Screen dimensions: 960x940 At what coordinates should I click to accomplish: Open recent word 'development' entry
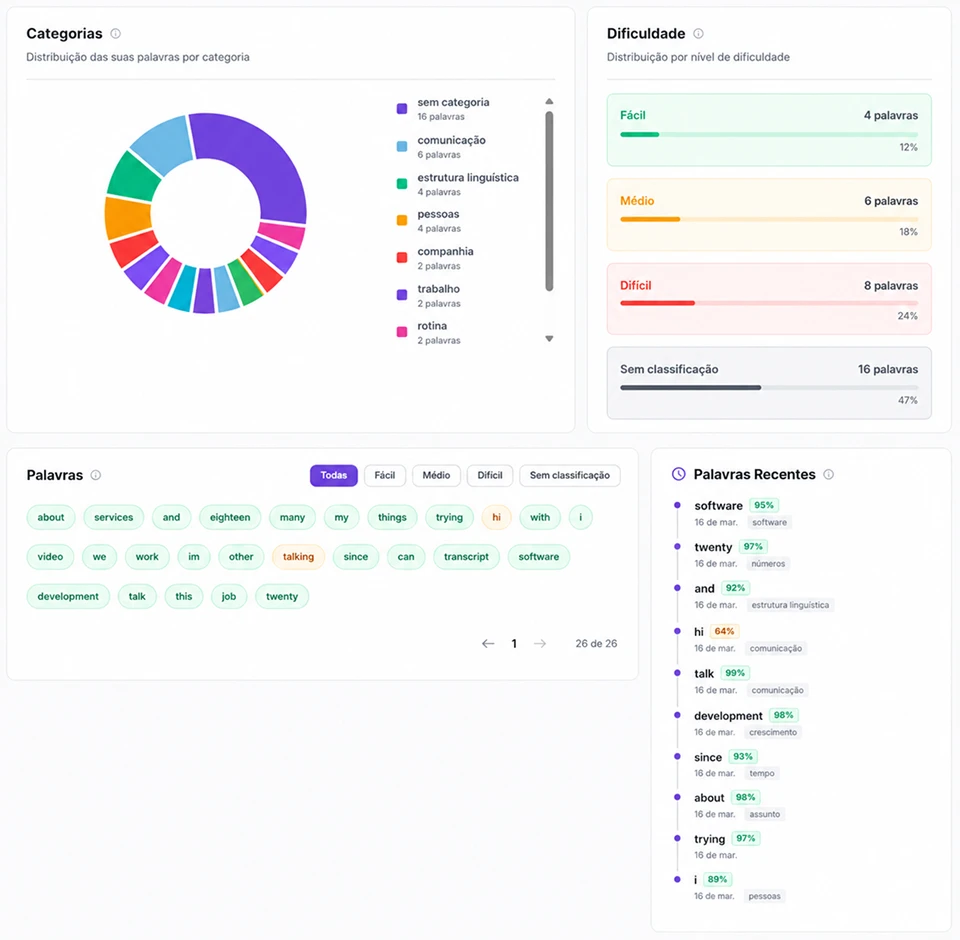(x=728, y=715)
